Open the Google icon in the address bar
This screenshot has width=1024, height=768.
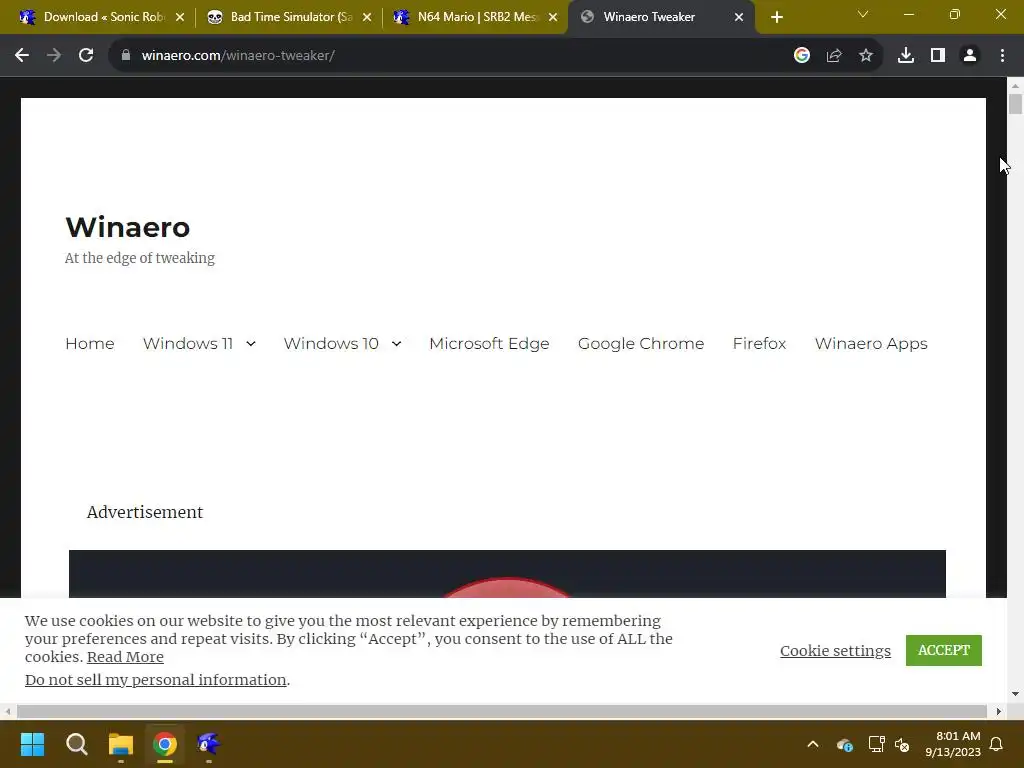point(802,56)
